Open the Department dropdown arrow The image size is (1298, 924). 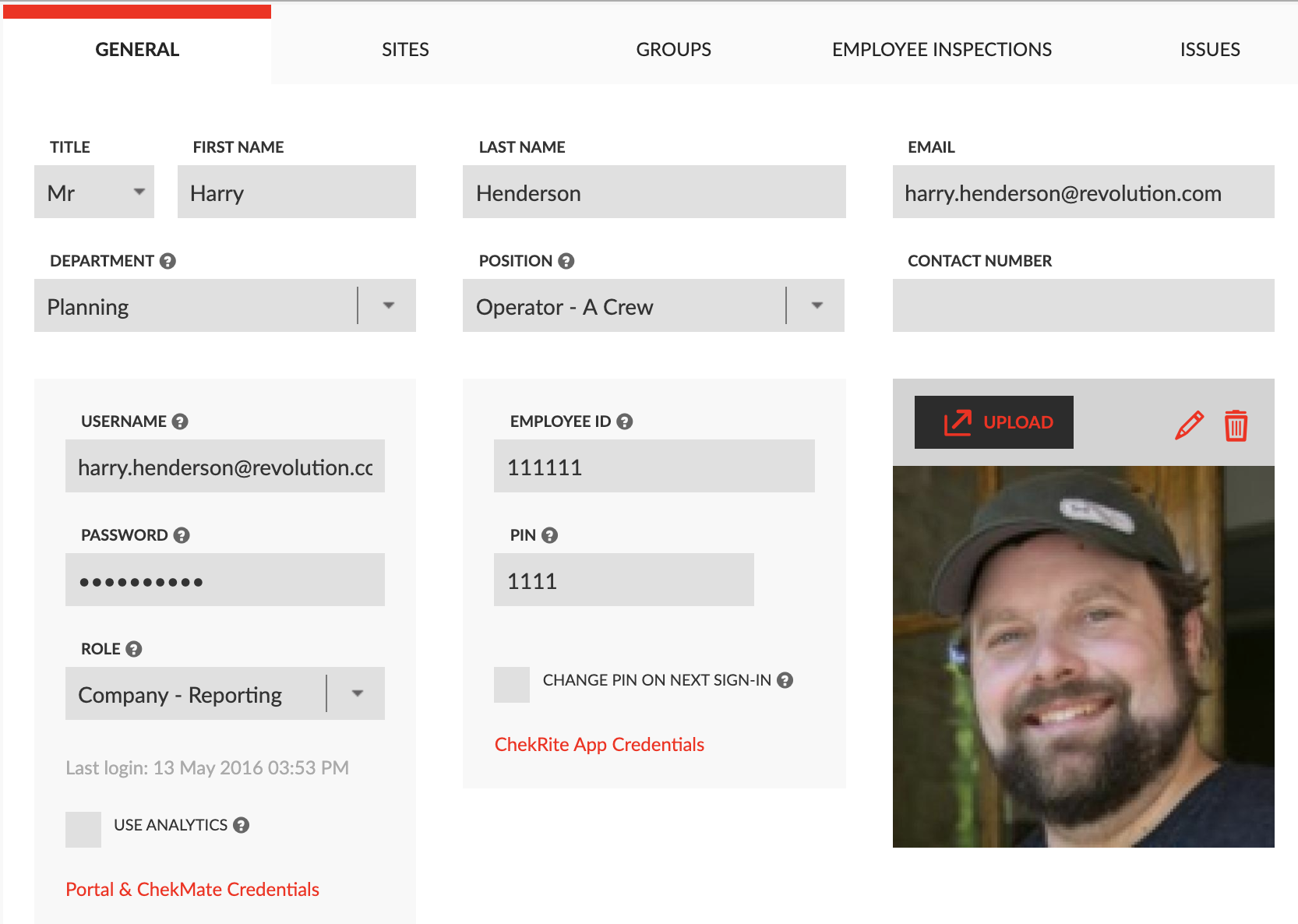388,305
